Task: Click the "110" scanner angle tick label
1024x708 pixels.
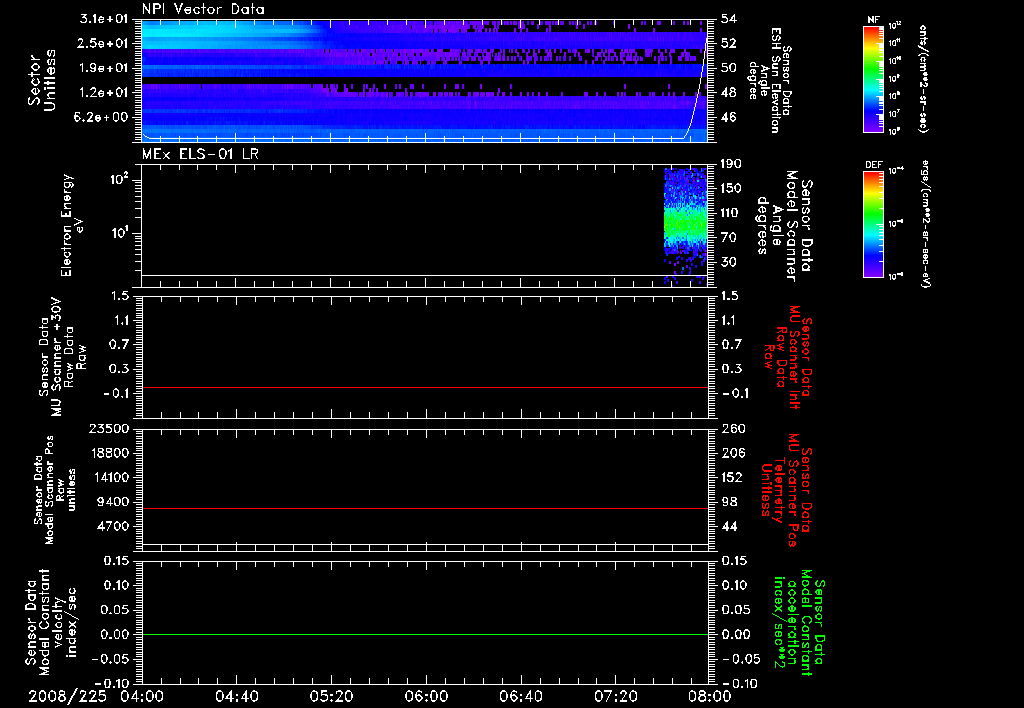Action: tap(731, 213)
